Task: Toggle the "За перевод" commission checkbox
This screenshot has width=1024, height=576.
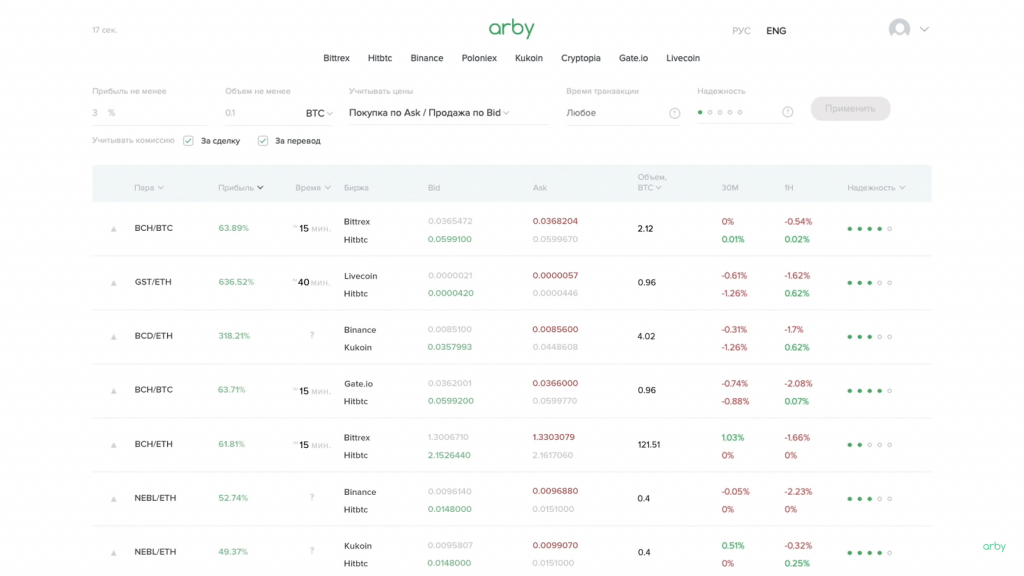Action: pos(263,141)
